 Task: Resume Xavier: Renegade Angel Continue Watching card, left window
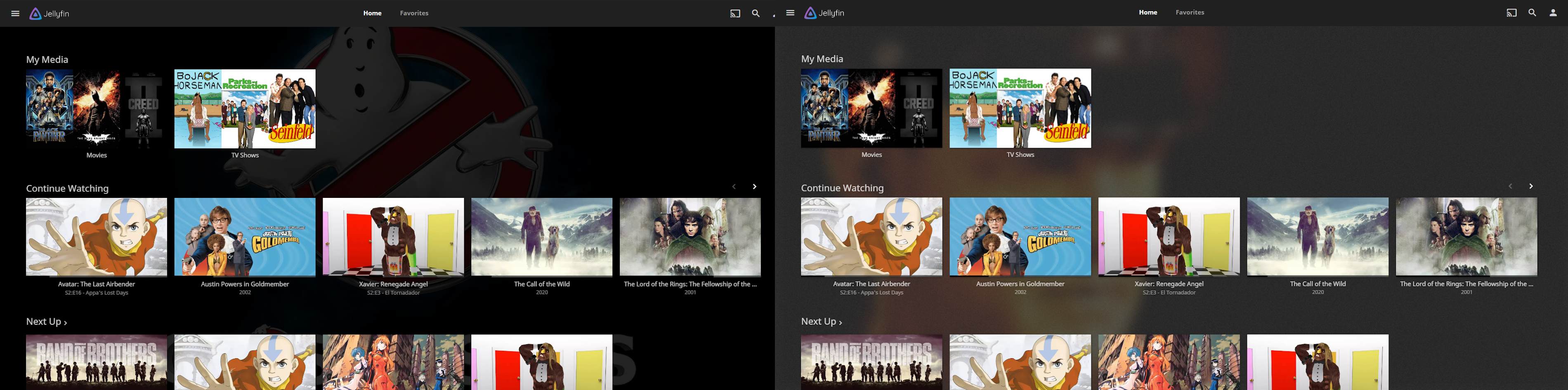[x=393, y=237]
